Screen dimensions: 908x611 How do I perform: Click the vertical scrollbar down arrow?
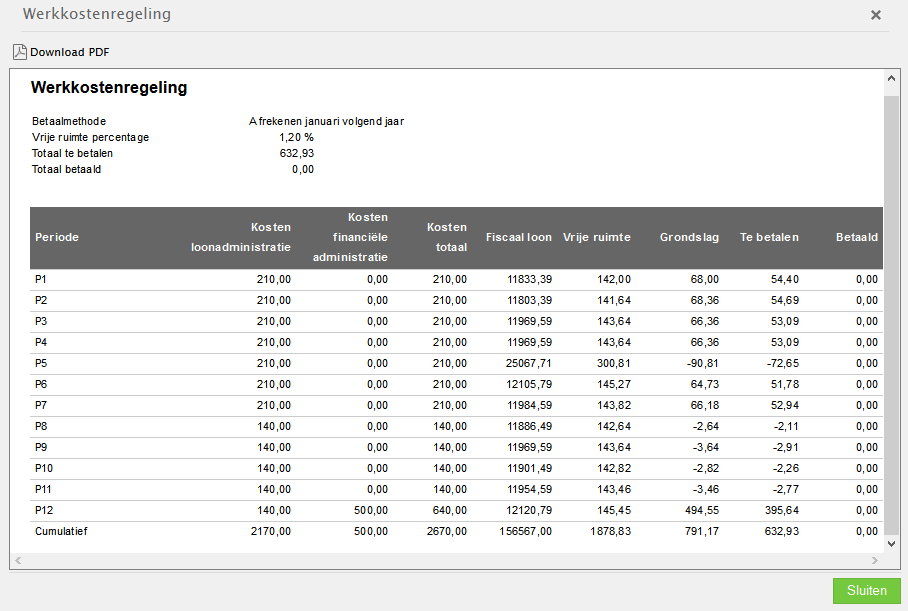[x=891, y=543]
